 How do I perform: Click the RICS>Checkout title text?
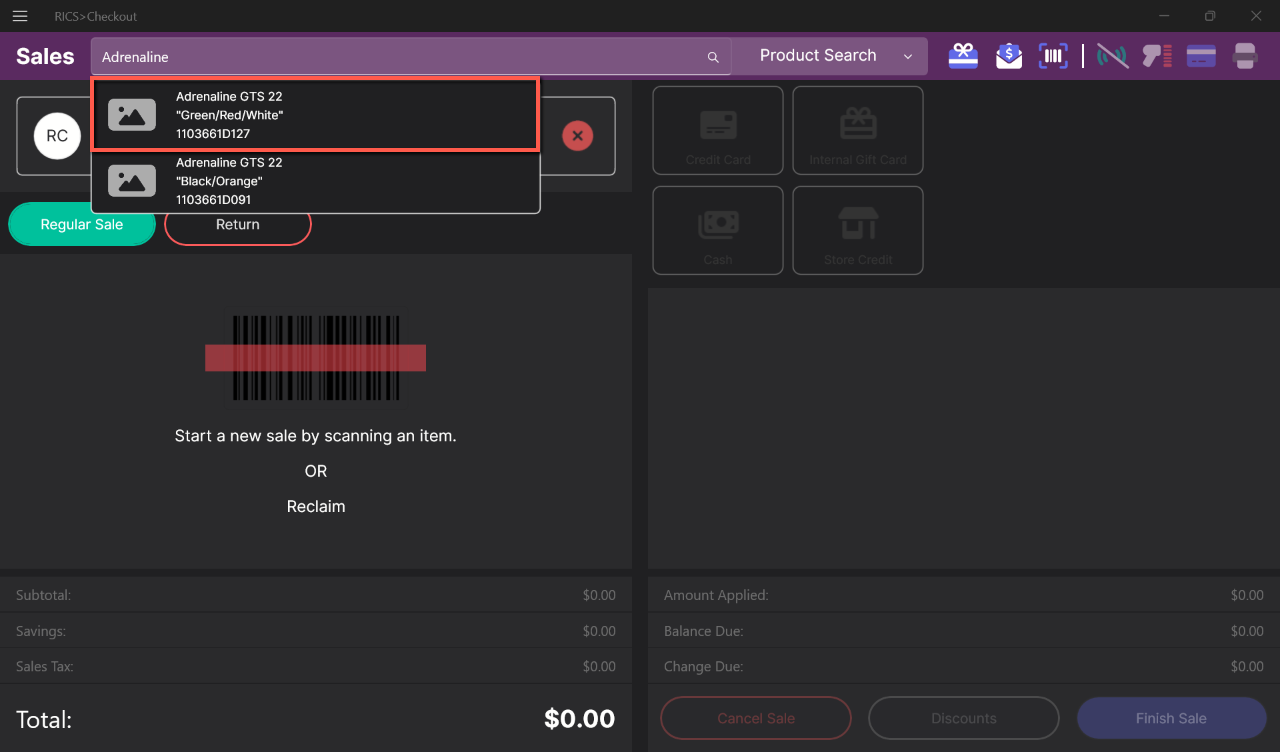96,16
